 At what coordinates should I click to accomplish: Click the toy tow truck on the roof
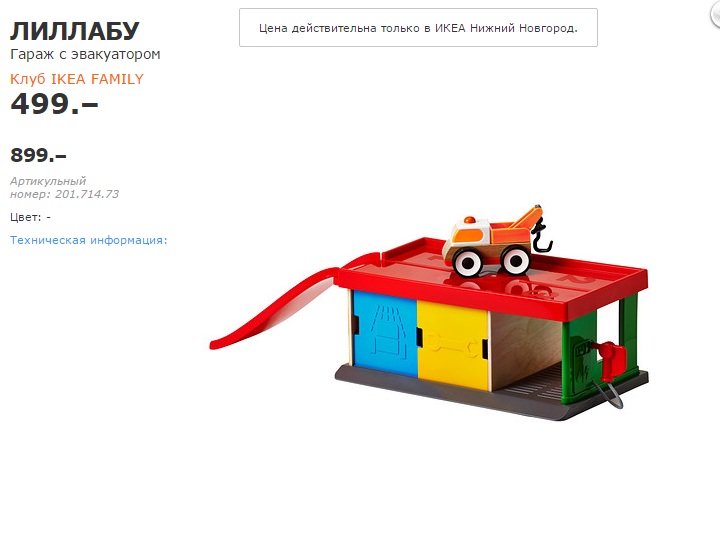click(x=496, y=243)
